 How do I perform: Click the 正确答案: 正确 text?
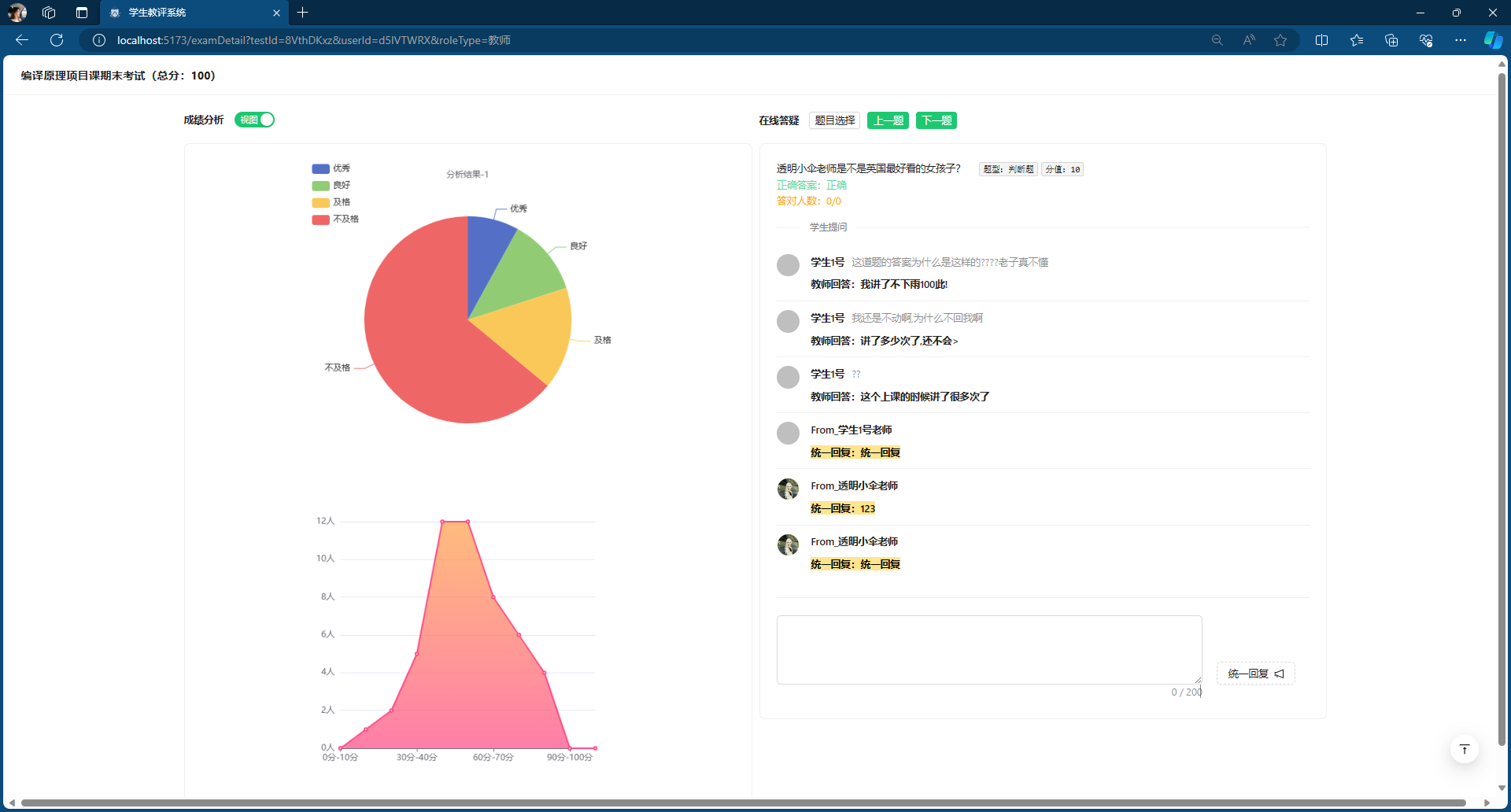811,185
